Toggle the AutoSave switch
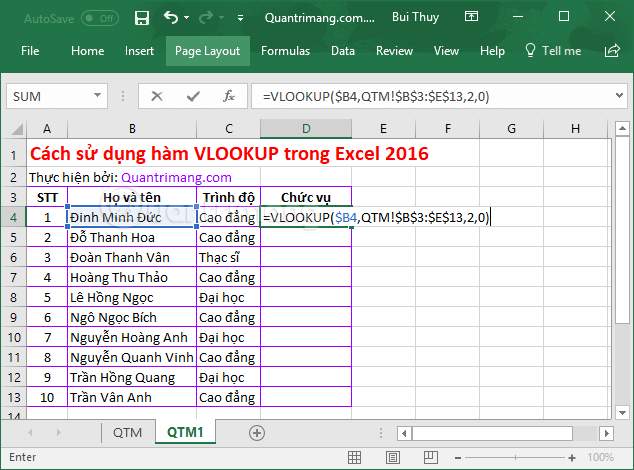 point(100,19)
